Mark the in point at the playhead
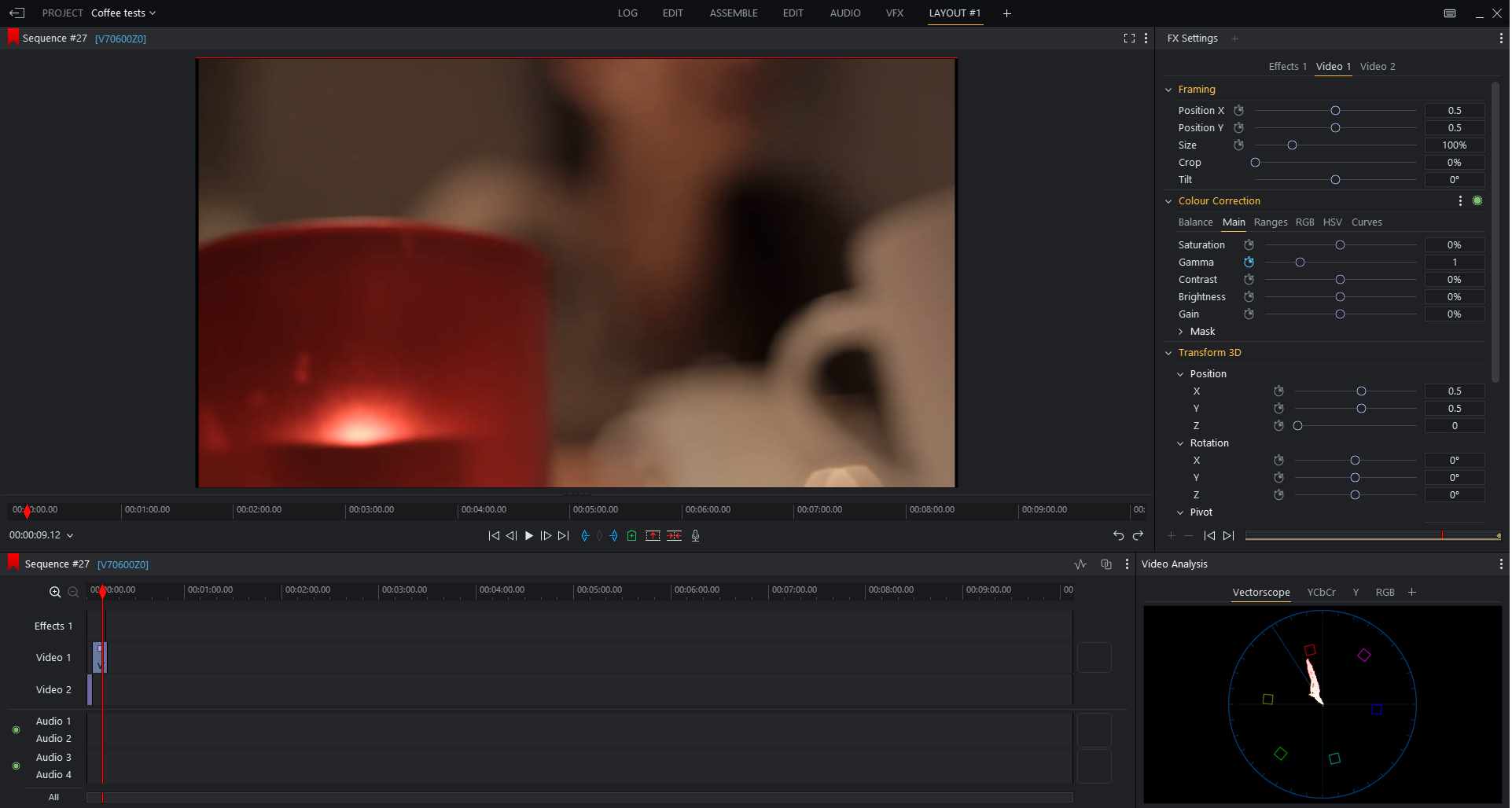 [585, 536]
